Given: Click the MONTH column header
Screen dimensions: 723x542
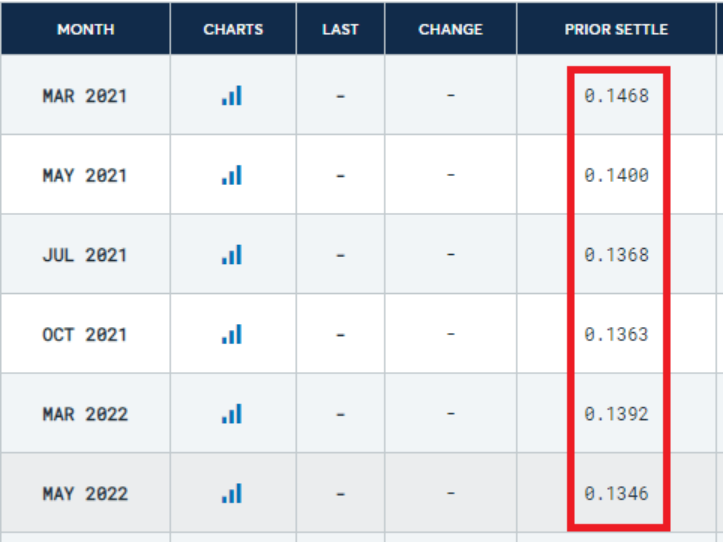Looking at the screenshot, I should pos(85,29).
